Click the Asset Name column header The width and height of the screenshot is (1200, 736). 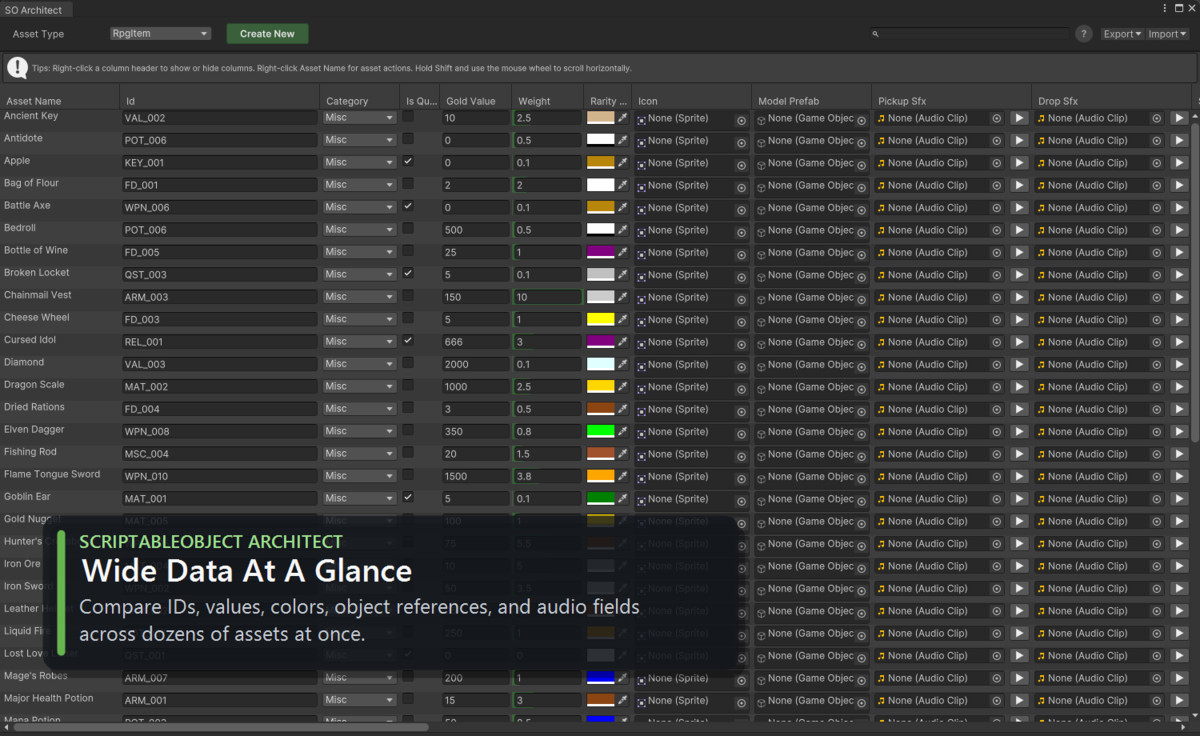pyautogui.click(x=60, y=101)
